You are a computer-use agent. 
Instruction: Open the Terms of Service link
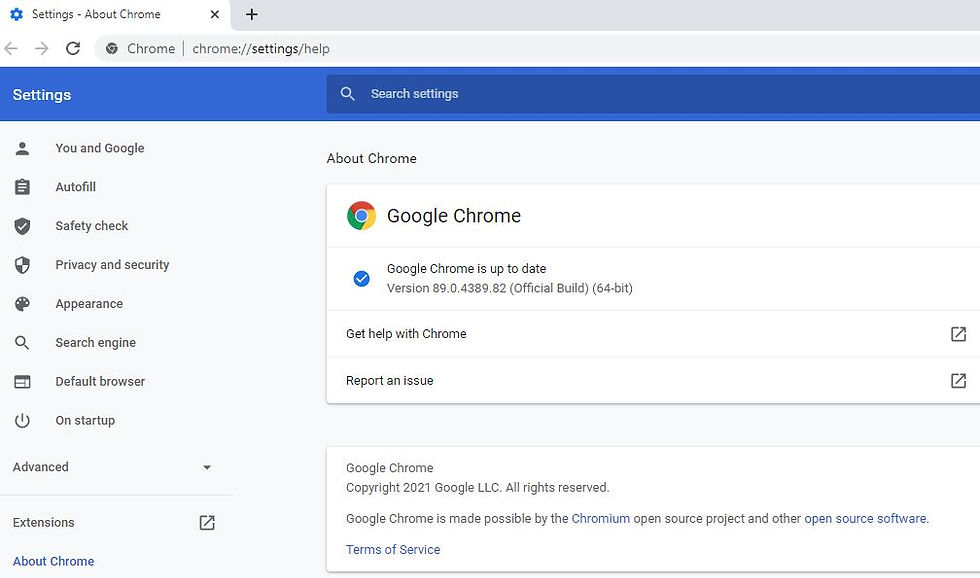pos(393,550)
